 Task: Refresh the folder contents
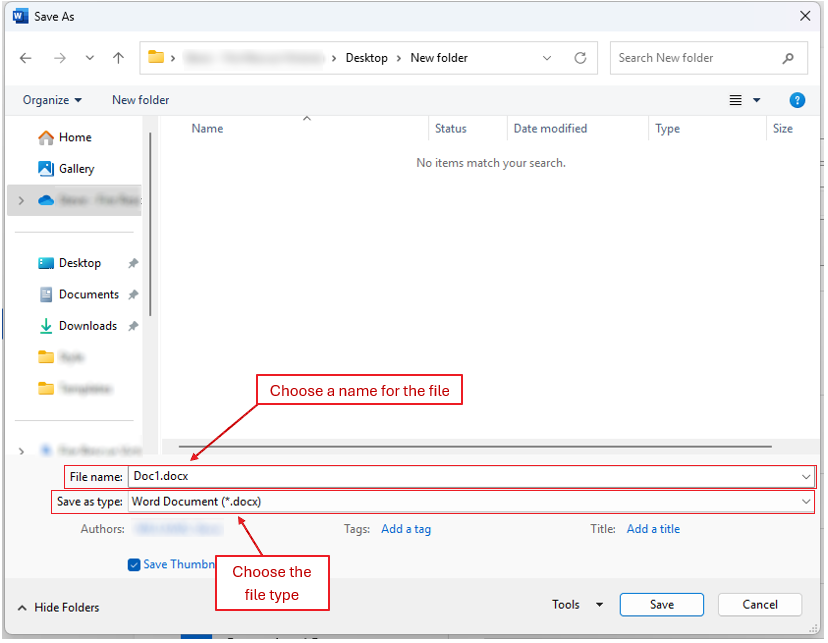pyautogui.click(x=580, y=58)
